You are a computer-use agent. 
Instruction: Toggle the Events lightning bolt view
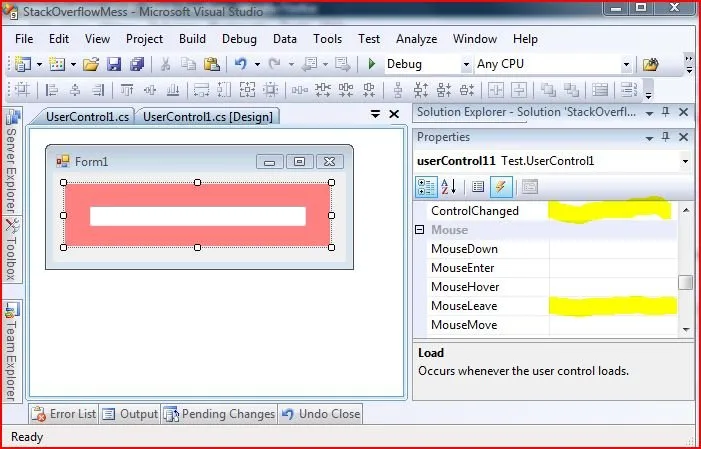pos(501,187)
